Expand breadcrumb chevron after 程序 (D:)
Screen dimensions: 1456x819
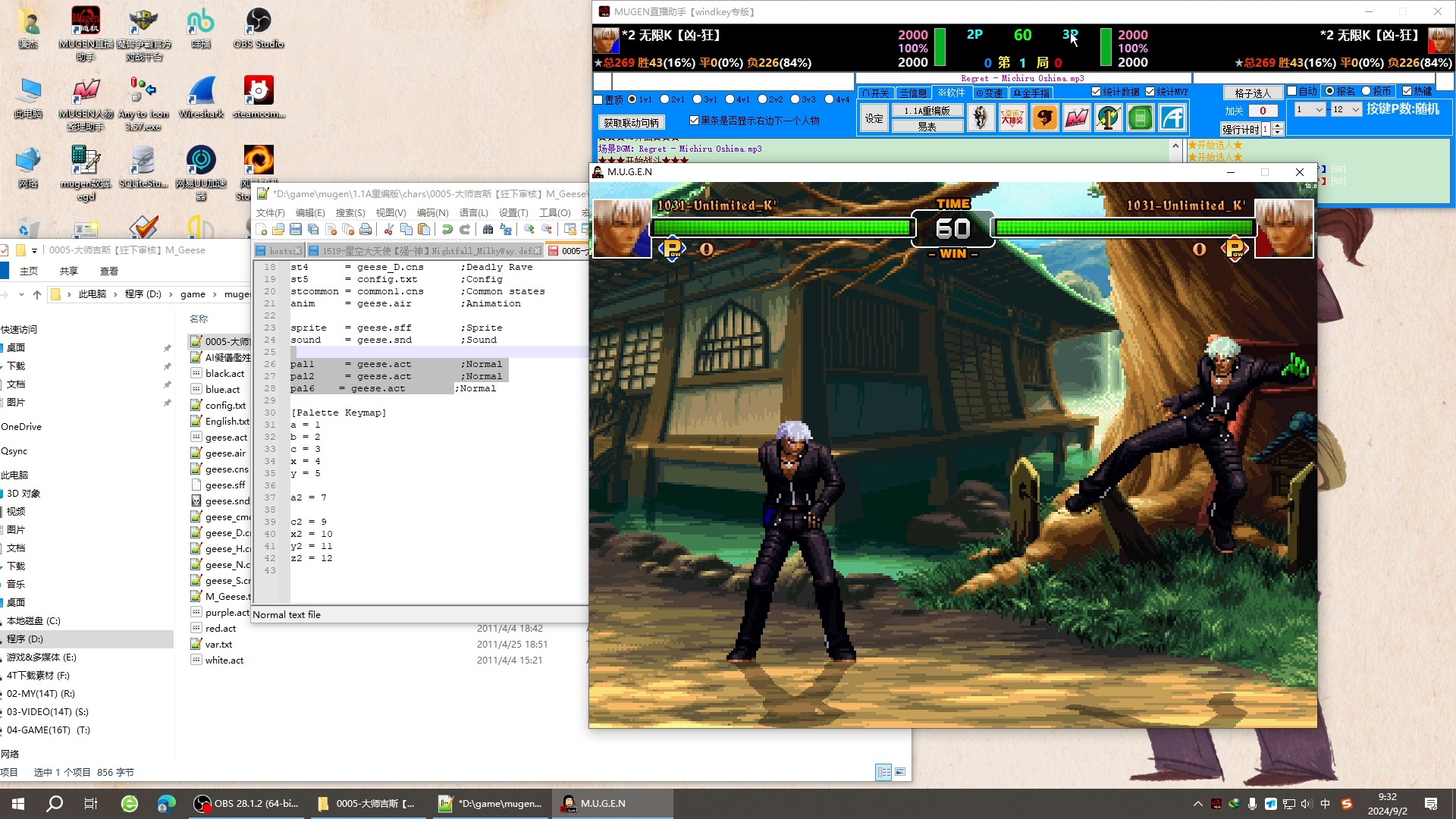171,294
